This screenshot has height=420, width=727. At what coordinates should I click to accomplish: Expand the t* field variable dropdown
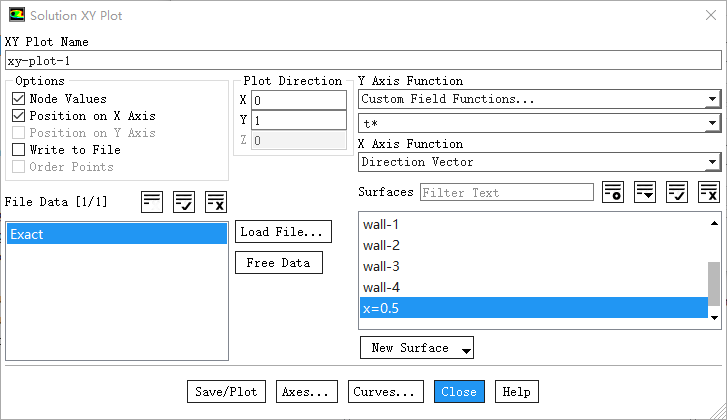pyautogui.click(x=539, y=123)
